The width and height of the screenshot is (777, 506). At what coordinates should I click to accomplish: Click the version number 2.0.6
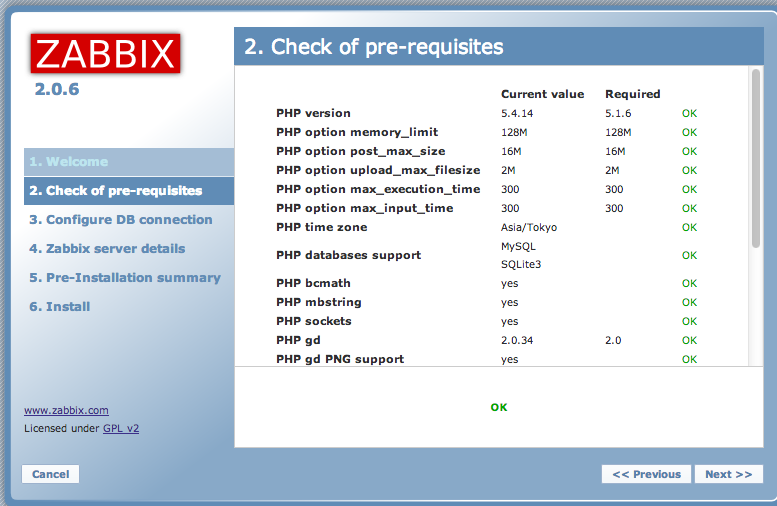(57, 89)
